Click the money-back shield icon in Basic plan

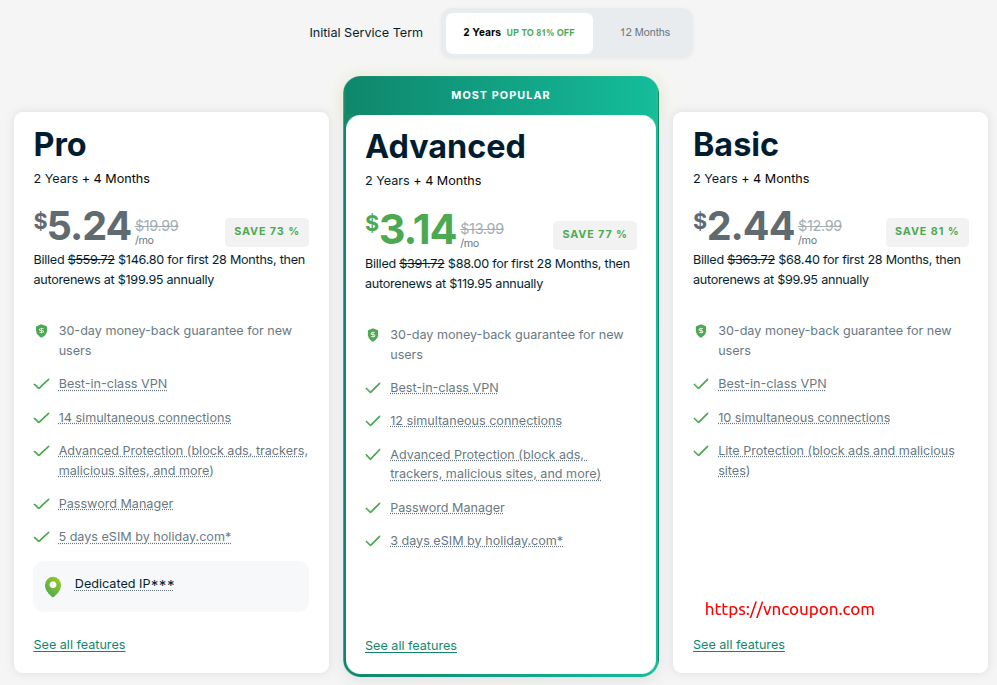point(701,331)
